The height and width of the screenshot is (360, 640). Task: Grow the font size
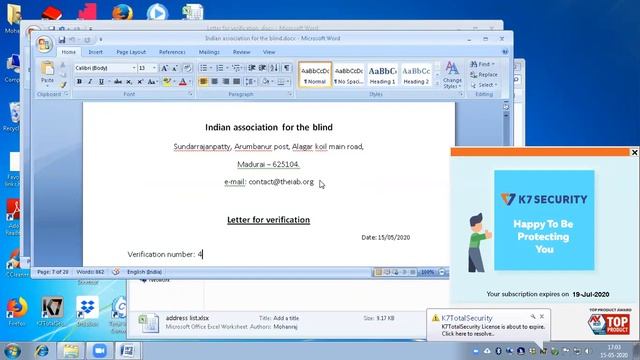tap(164, 68)
